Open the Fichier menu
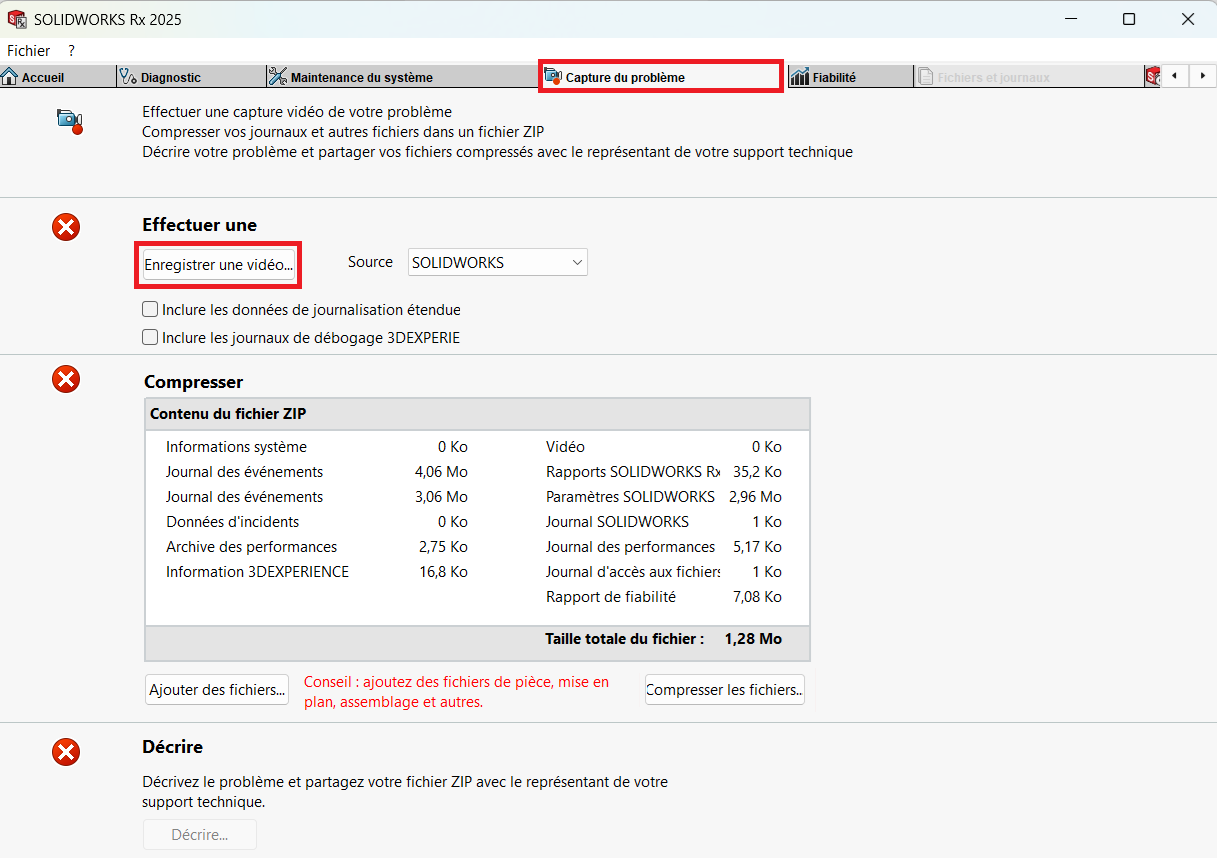This screenshot has width=1217, height=858. pyautogui.click(x=28, y=50)
